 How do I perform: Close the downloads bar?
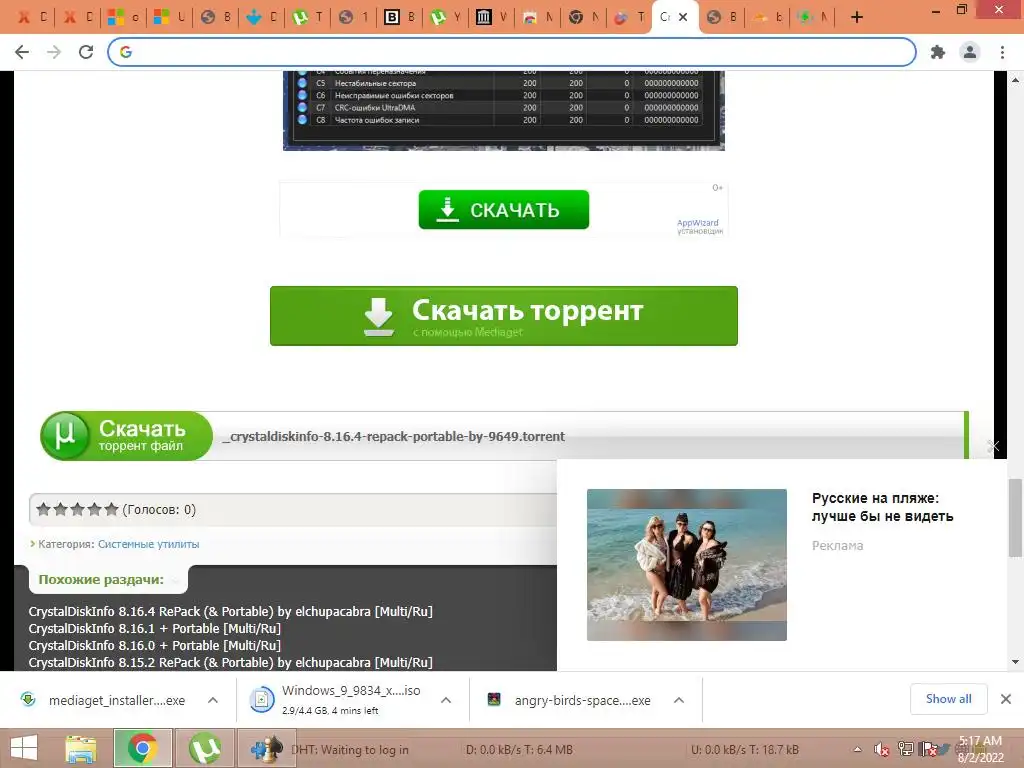1006,699
